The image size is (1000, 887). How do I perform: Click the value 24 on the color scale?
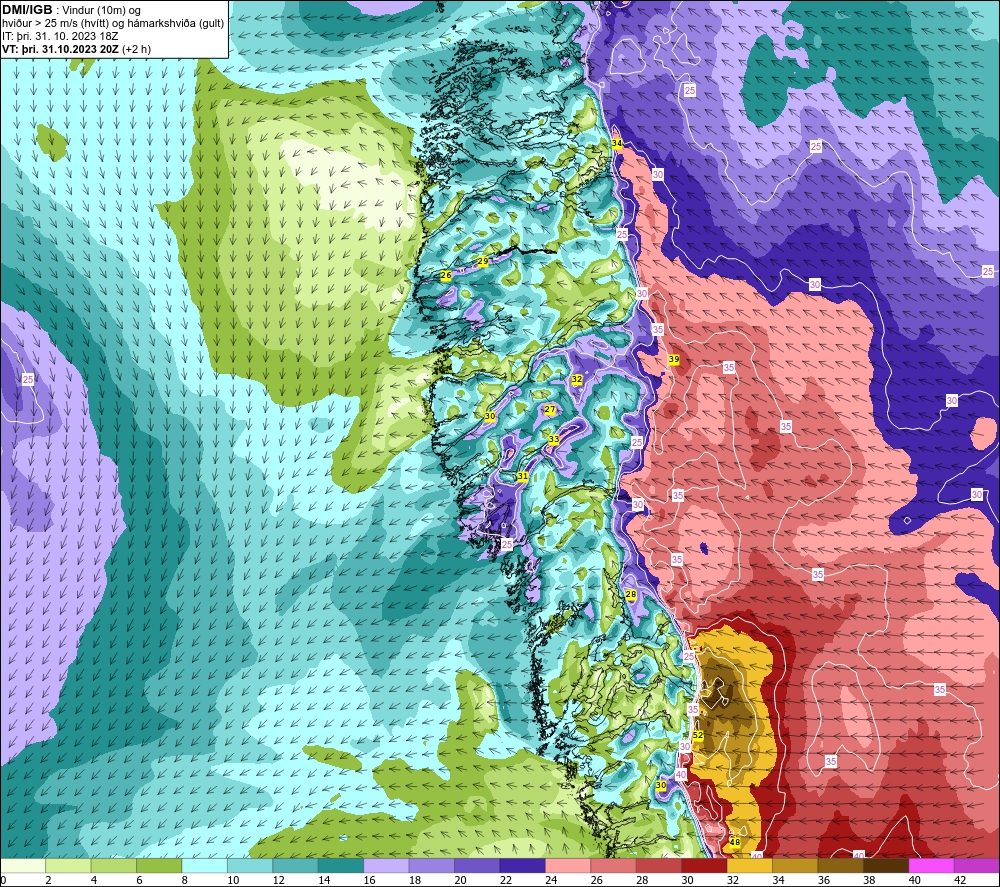(x=551, y=880)
